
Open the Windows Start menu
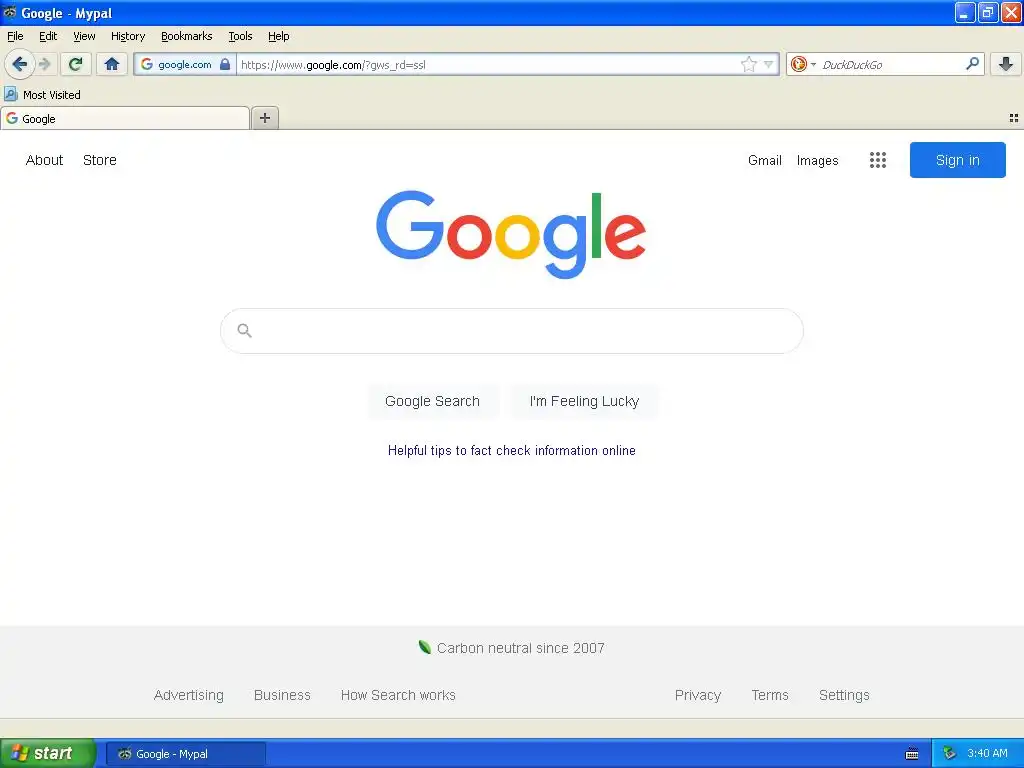tap(48, 753)
